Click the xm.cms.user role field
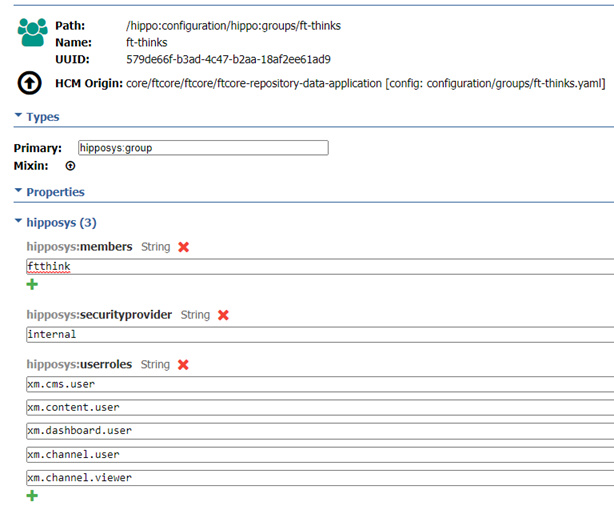The height and width of the screenshot is (506, 614). 320,385
